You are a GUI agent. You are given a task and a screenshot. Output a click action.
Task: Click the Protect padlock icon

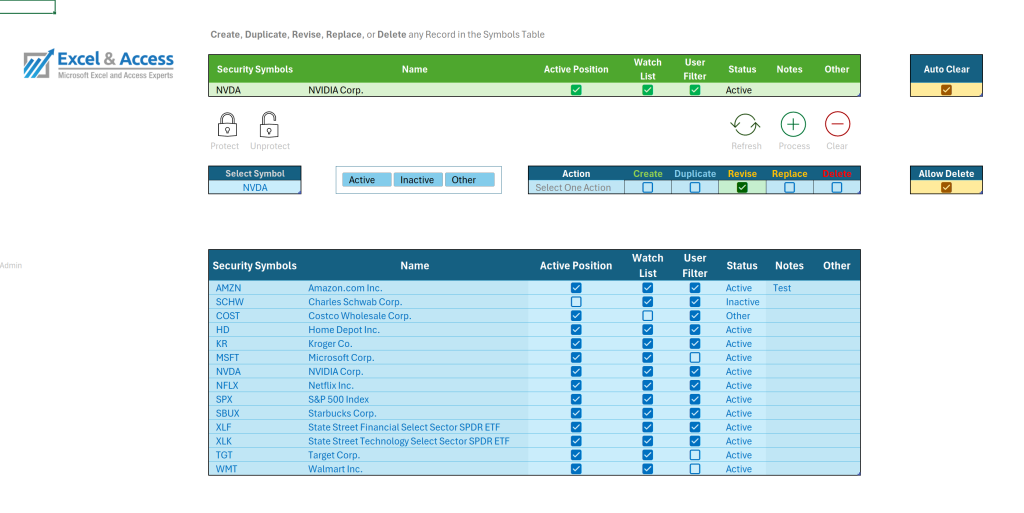[227, 124]
